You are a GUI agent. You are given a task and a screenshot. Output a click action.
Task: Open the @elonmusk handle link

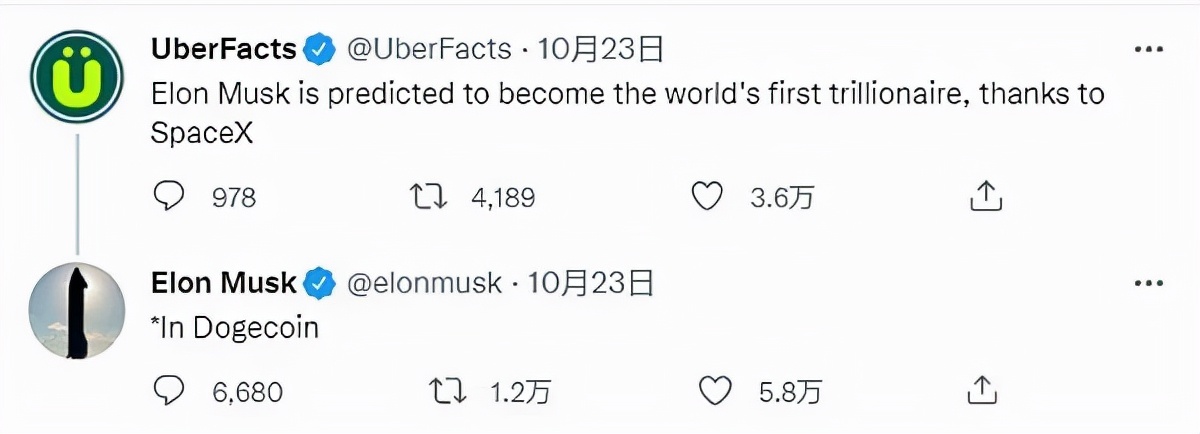pos(424,284)
